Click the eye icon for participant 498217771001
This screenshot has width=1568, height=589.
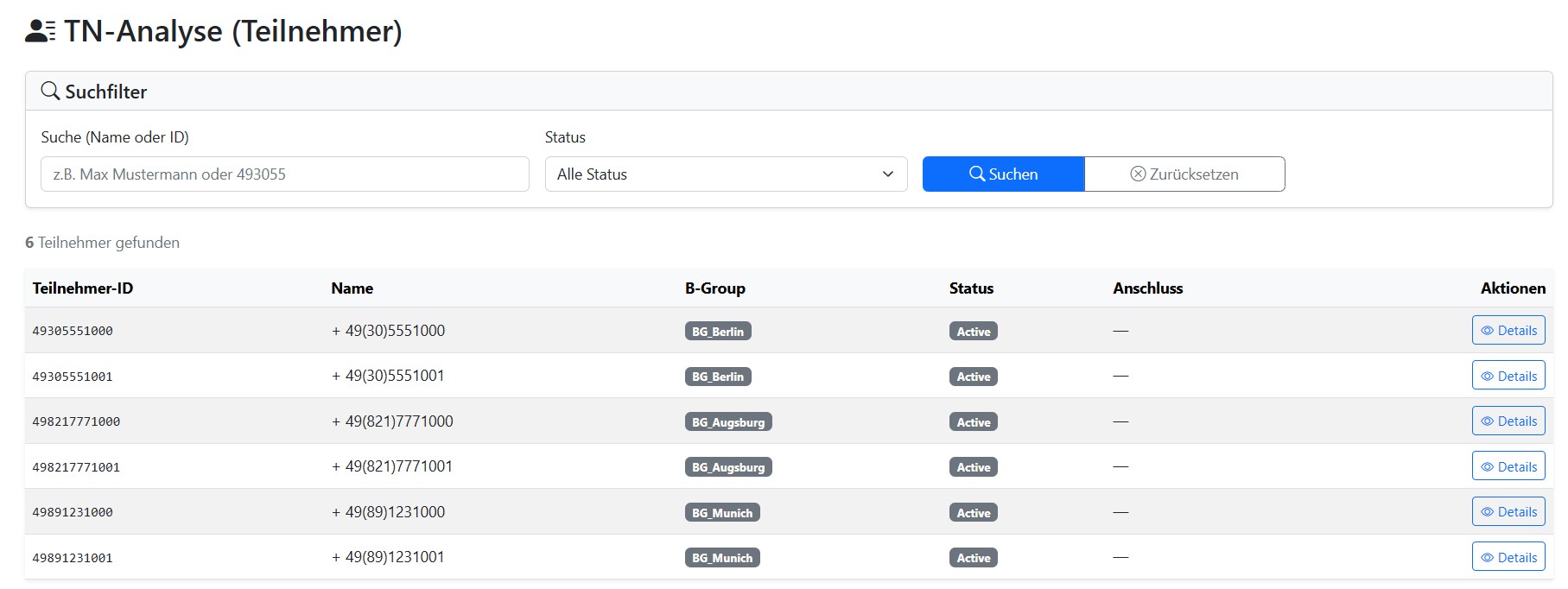(1487, 467)
